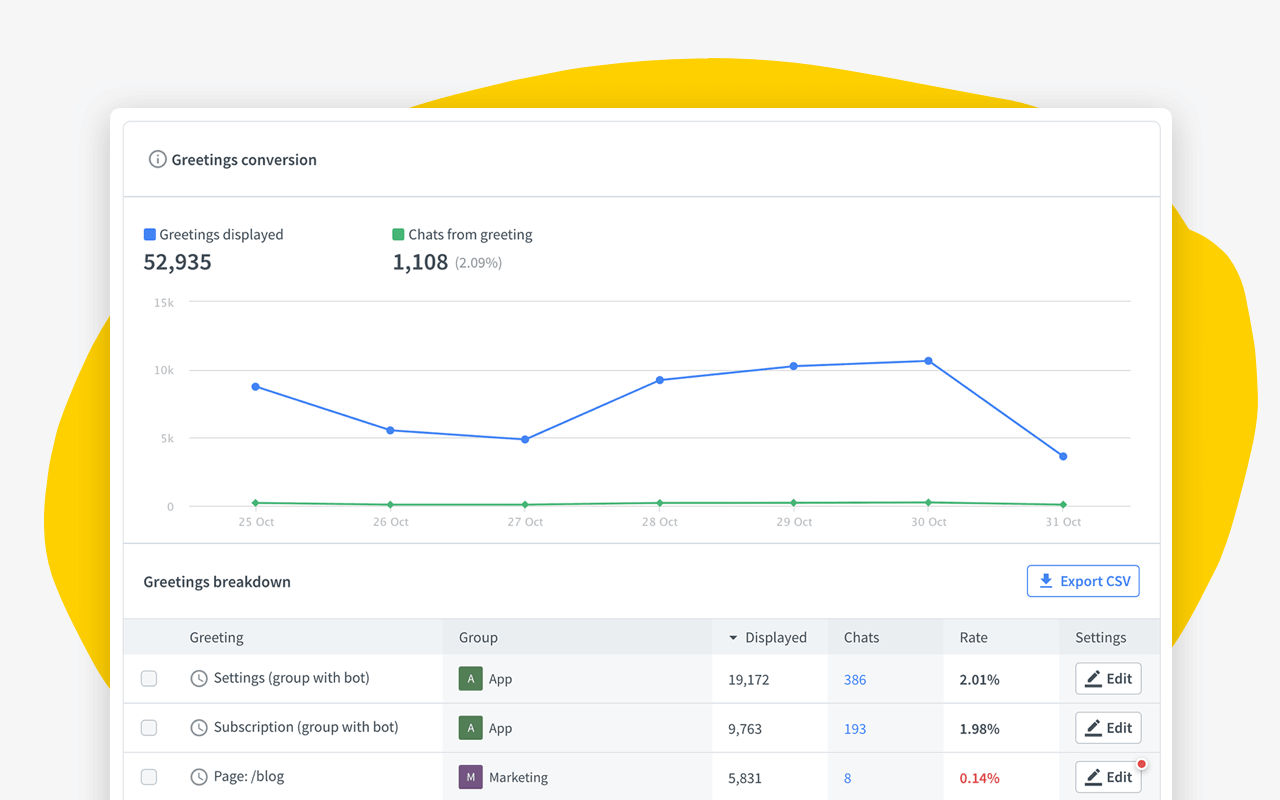Click the 2.01% rate value

[x=980, y=680]
